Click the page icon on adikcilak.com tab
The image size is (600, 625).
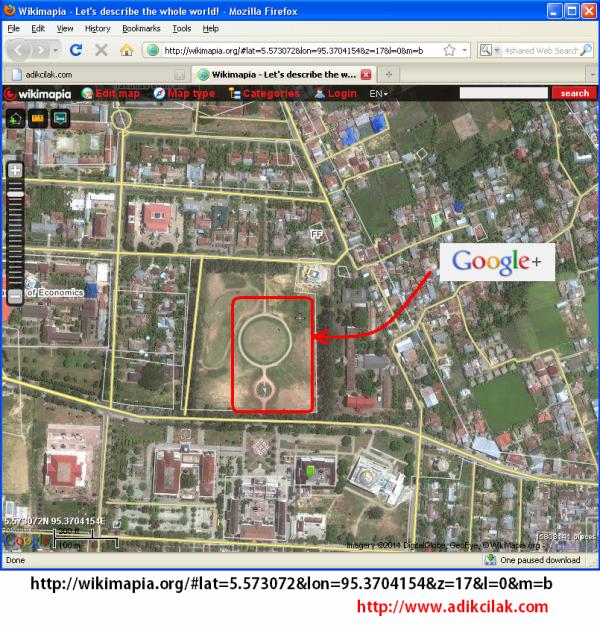point(17,75)
